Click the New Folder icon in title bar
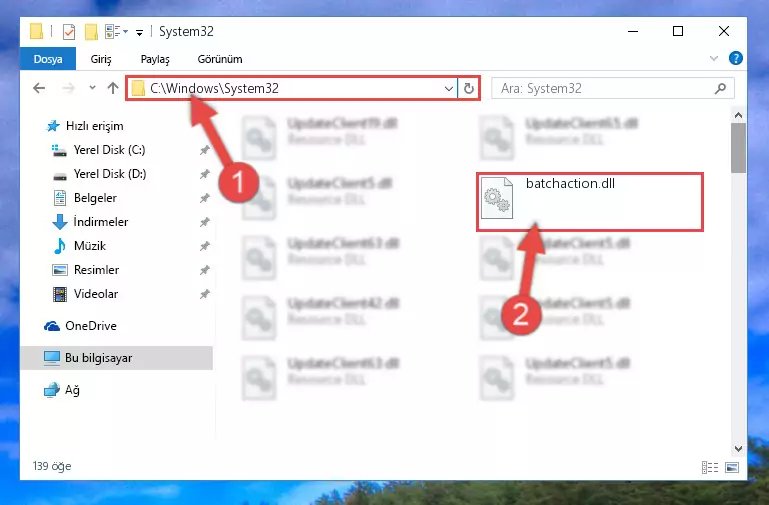769x505 pixels. [x=91, y=32]
